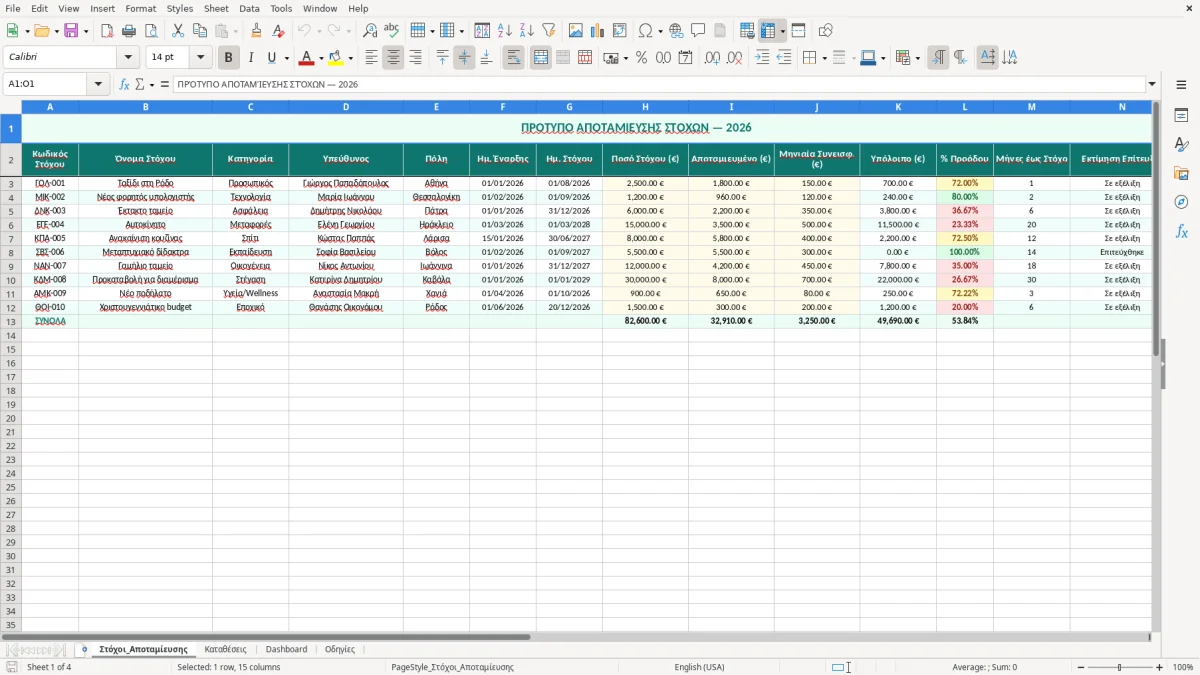Select the Καταθέσεις sheet tab
This screenshot has width=1200, height=675.
click(x=225, y=649)
